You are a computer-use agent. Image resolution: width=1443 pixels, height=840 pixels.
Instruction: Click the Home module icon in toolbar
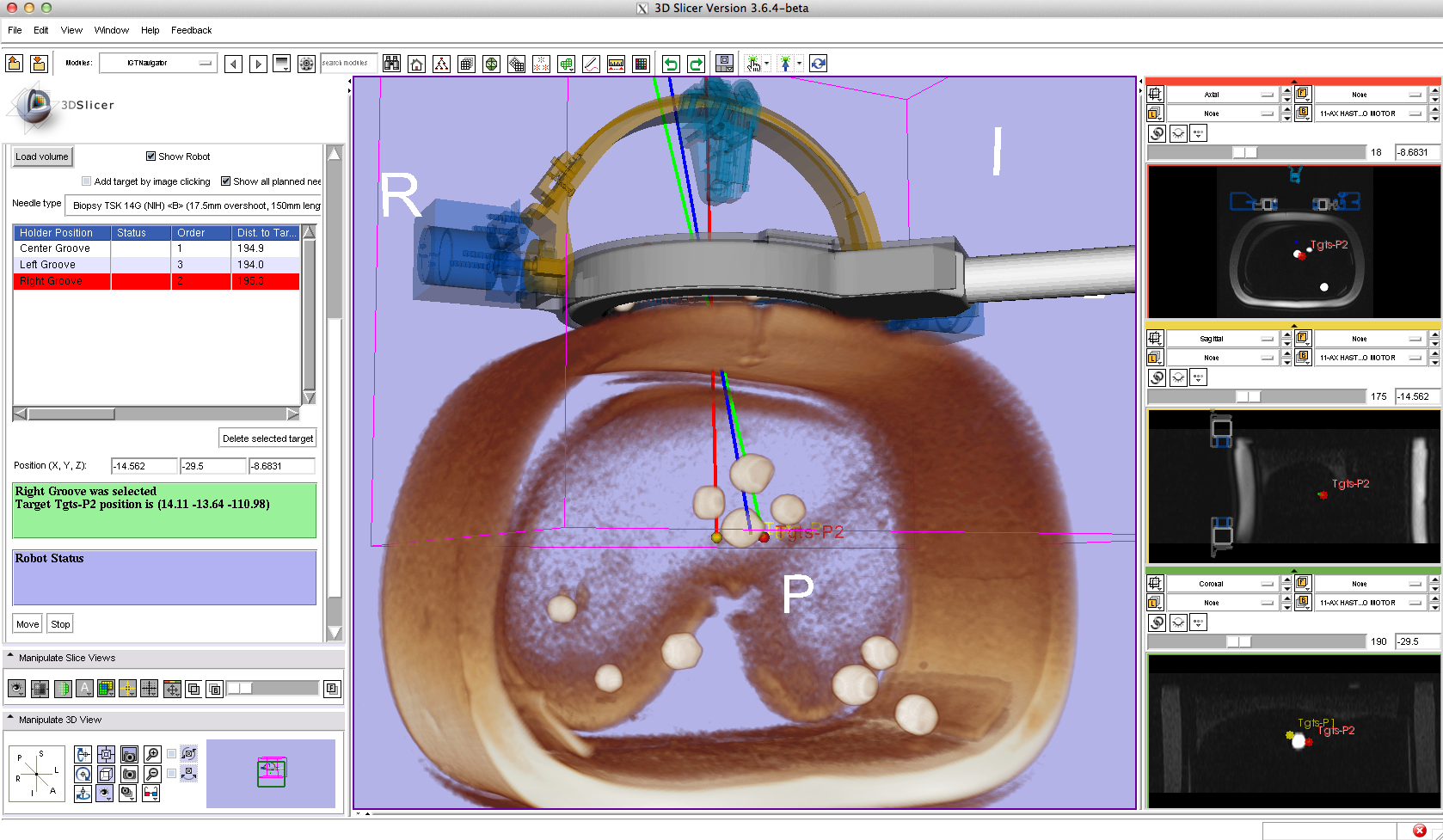coord(416,64)
